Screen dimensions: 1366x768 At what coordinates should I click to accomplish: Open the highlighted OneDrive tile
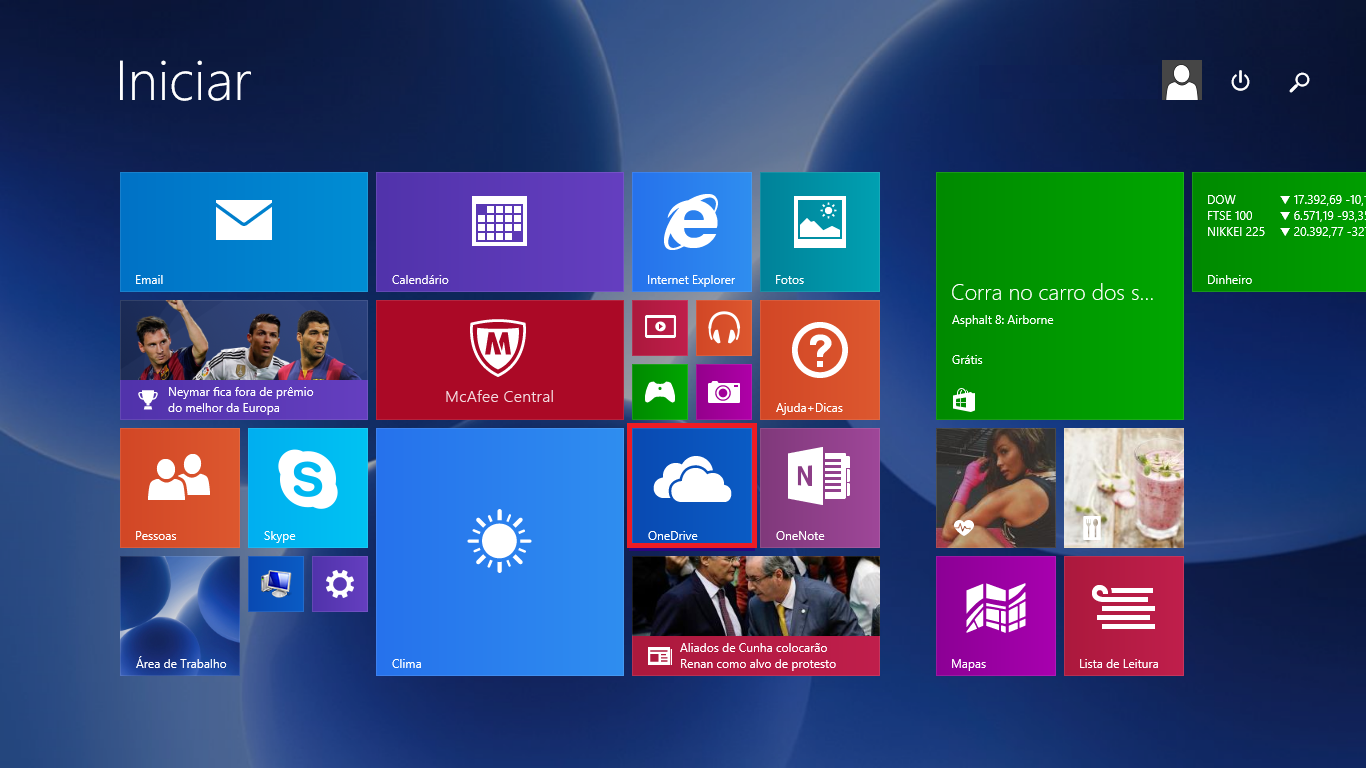click(x=691, y=487)
